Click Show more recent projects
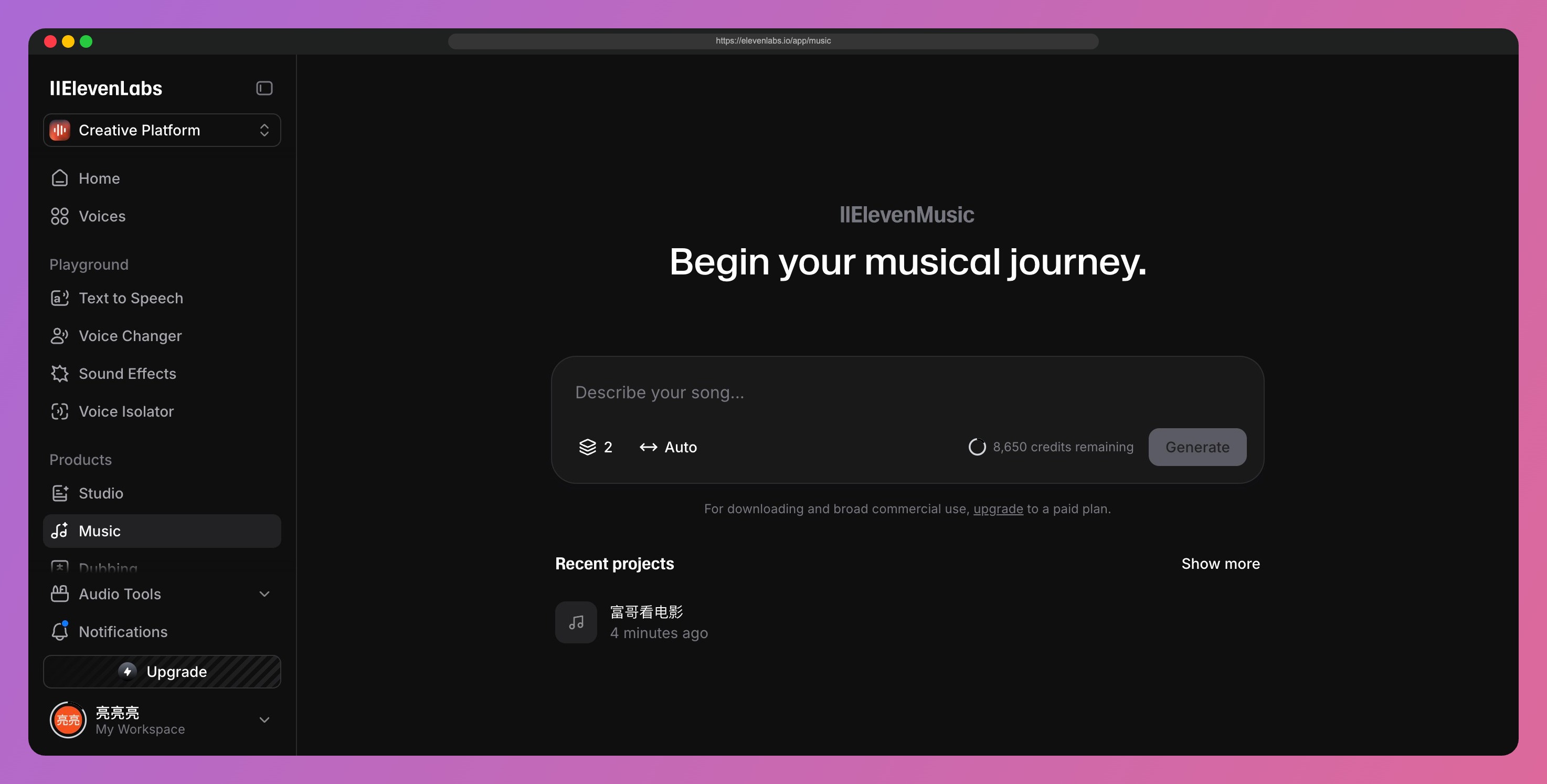The width and height of the screenshot is (1547, 784). (1220, 564)
